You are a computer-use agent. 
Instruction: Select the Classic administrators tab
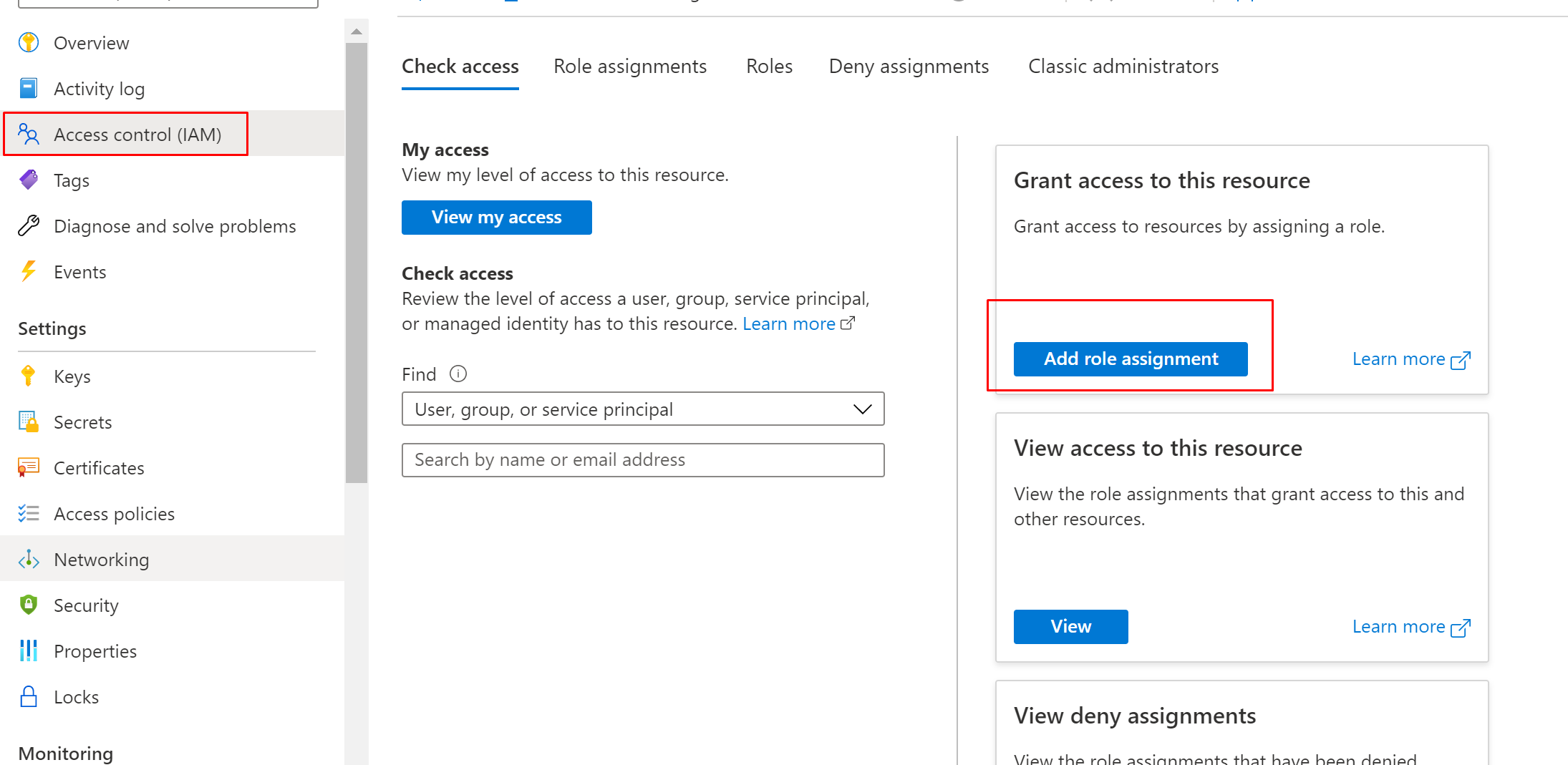coord(1123,67)
